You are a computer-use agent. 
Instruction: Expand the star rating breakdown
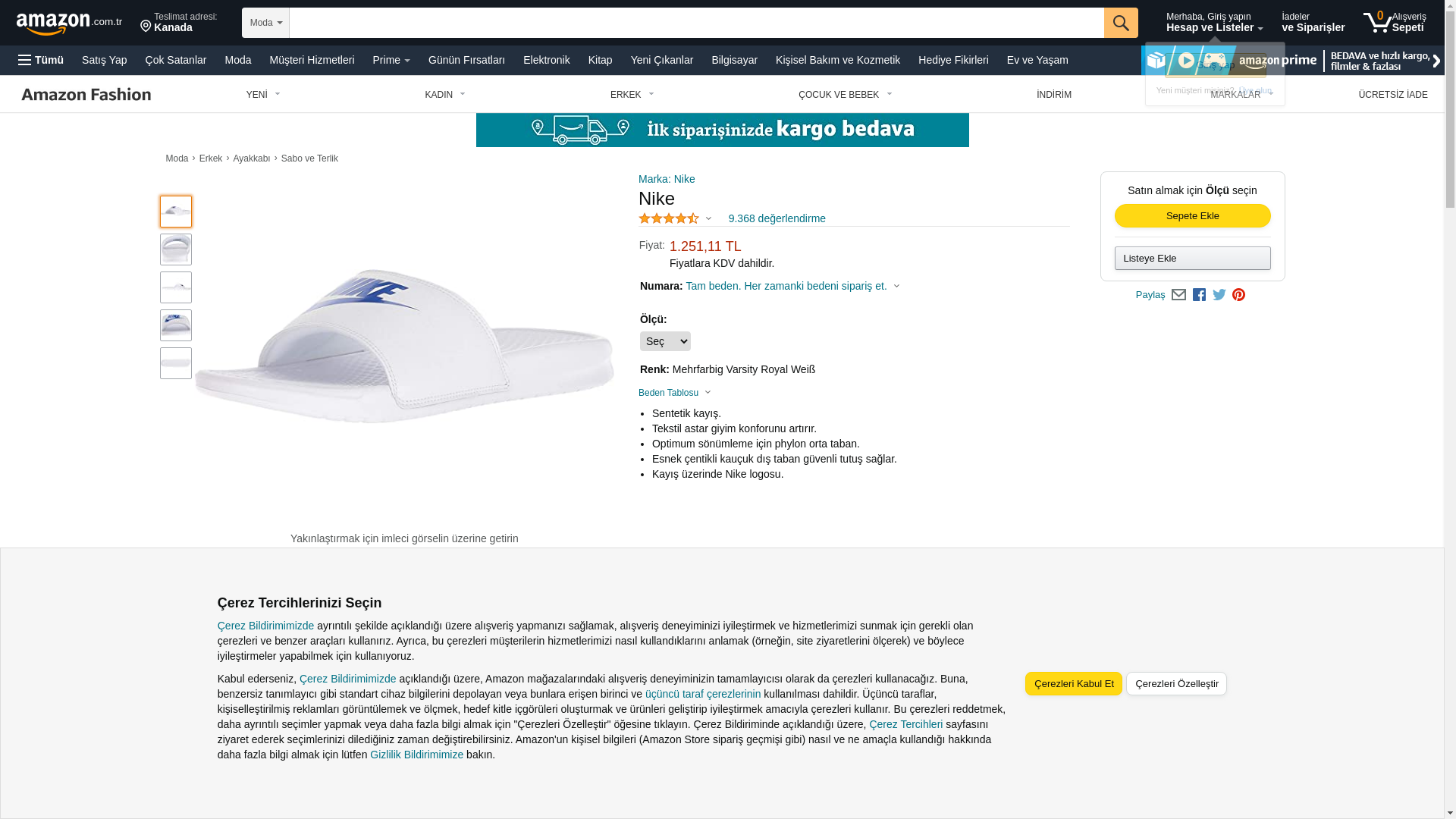click(x=675, y=218)
